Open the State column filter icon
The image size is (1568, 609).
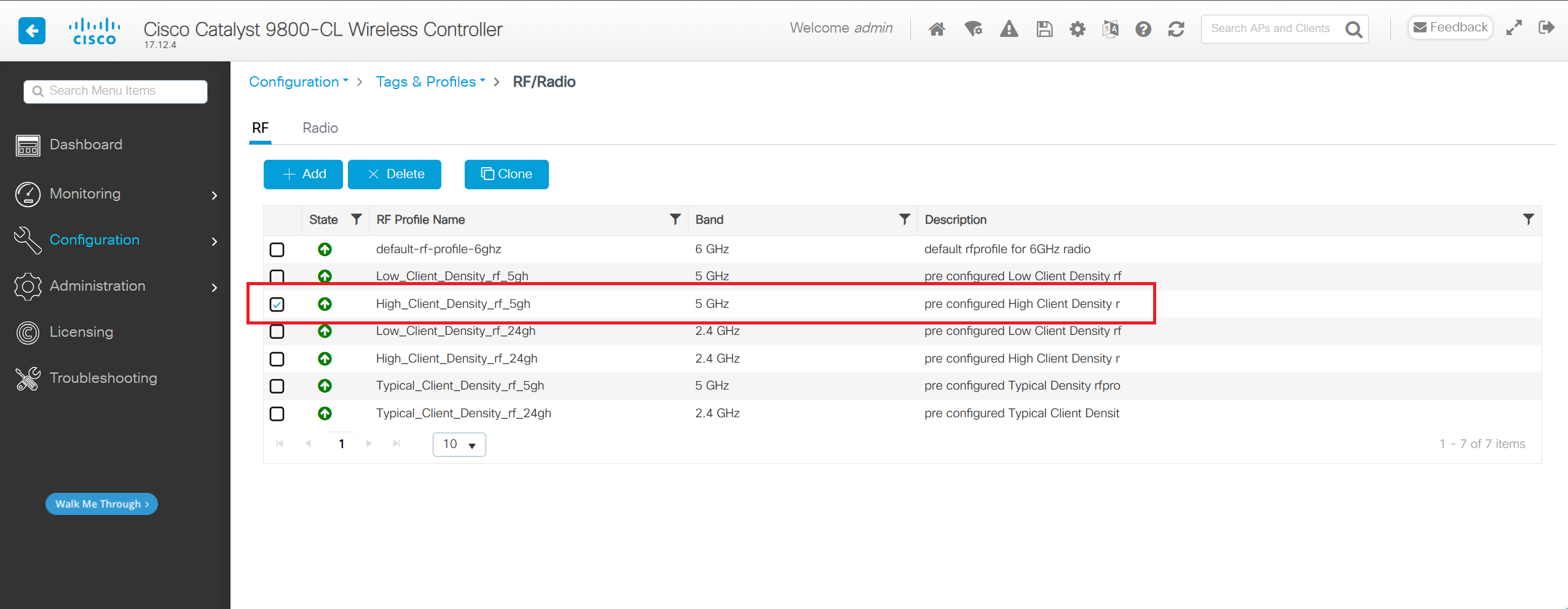click(356, 219)
